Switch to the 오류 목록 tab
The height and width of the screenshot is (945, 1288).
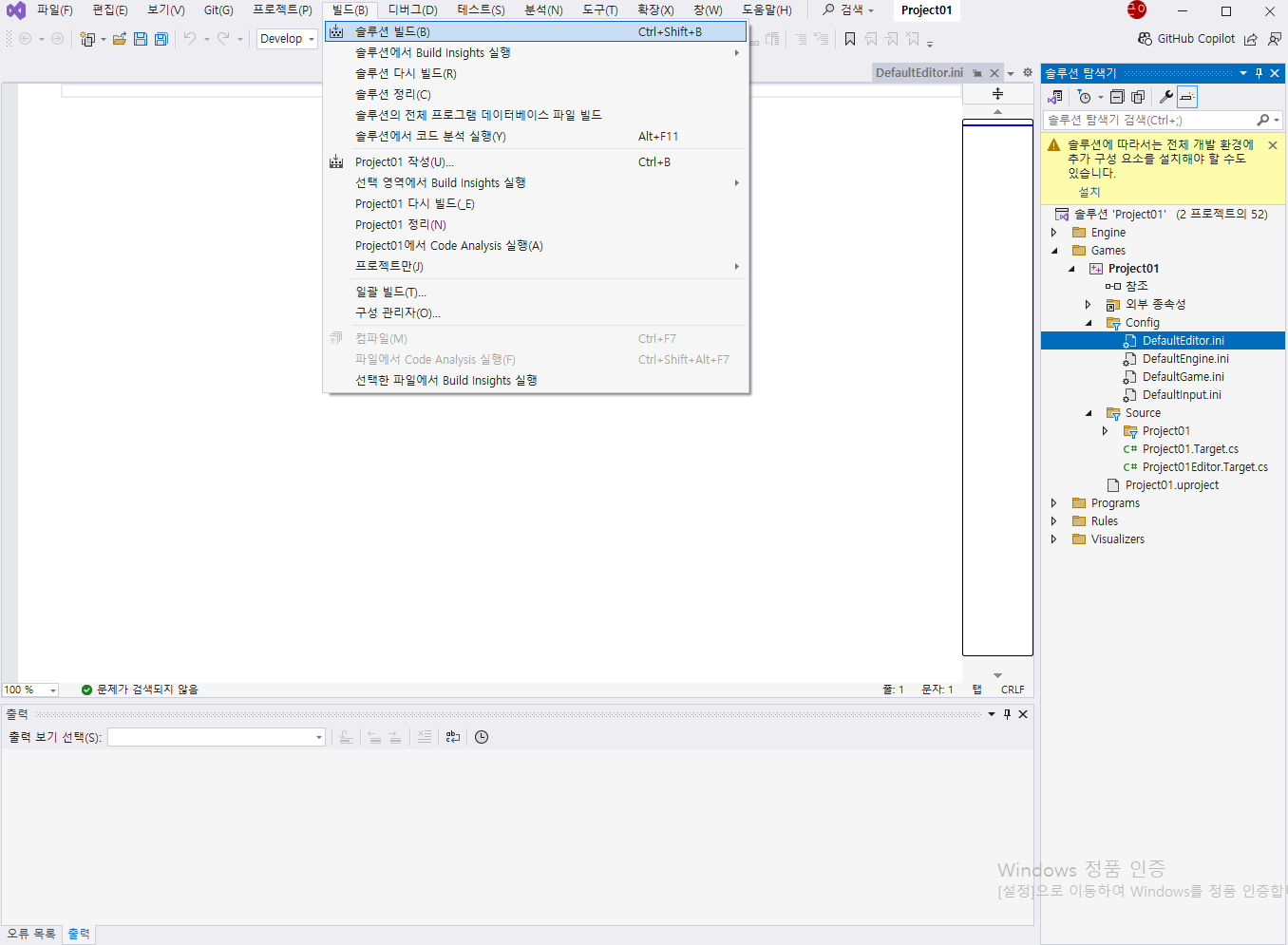(x=31, y=935)
